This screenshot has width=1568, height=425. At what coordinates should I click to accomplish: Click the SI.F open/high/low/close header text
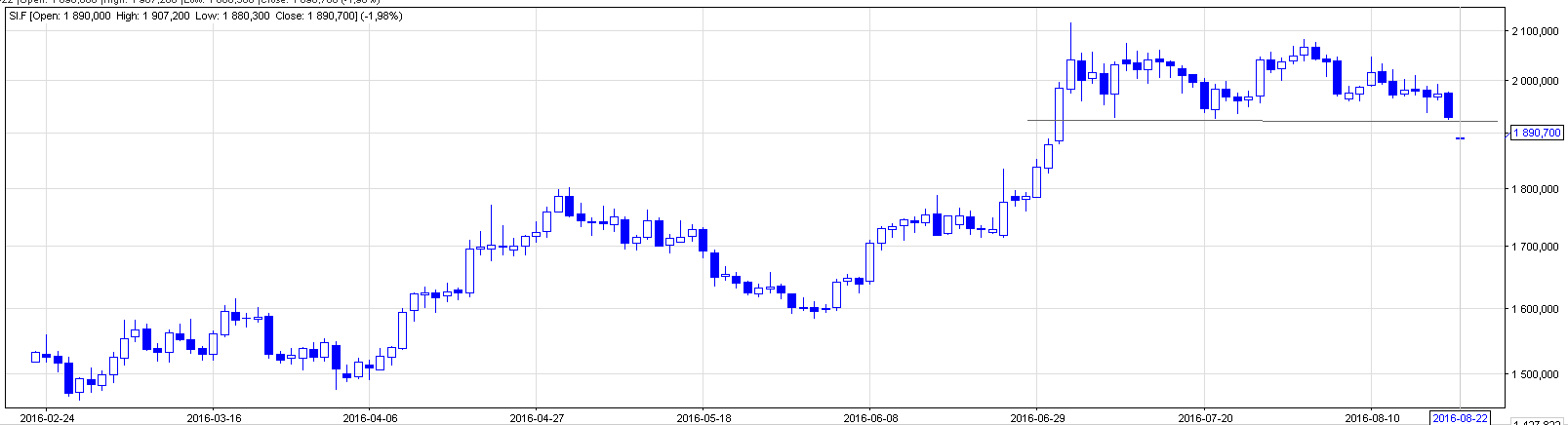[x=205, y=17]
